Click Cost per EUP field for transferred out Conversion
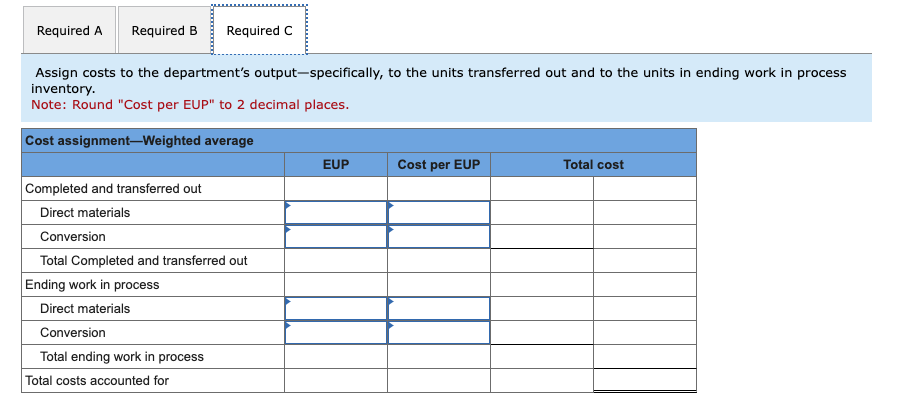The height and width of the screenshot is (401, 916). (439, 237)
